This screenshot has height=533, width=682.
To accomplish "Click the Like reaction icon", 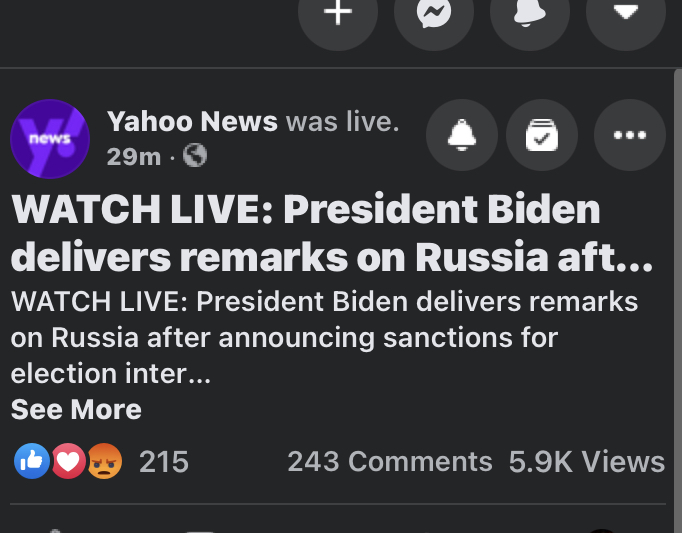I will [32, 461].
